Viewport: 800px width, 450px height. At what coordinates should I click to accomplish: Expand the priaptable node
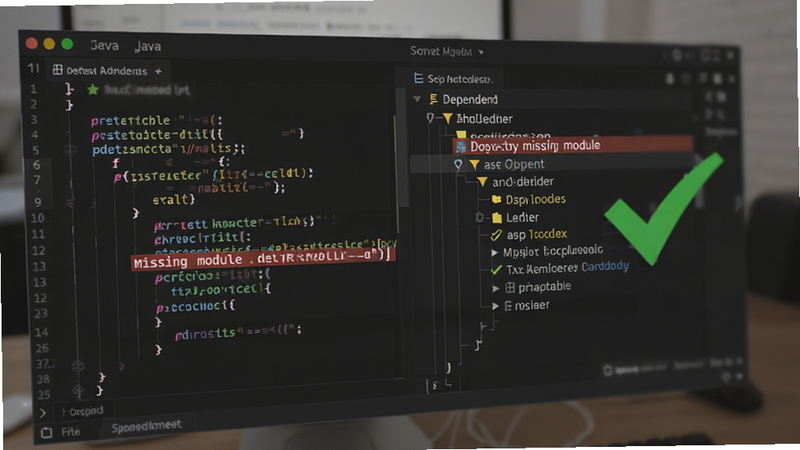495,288
